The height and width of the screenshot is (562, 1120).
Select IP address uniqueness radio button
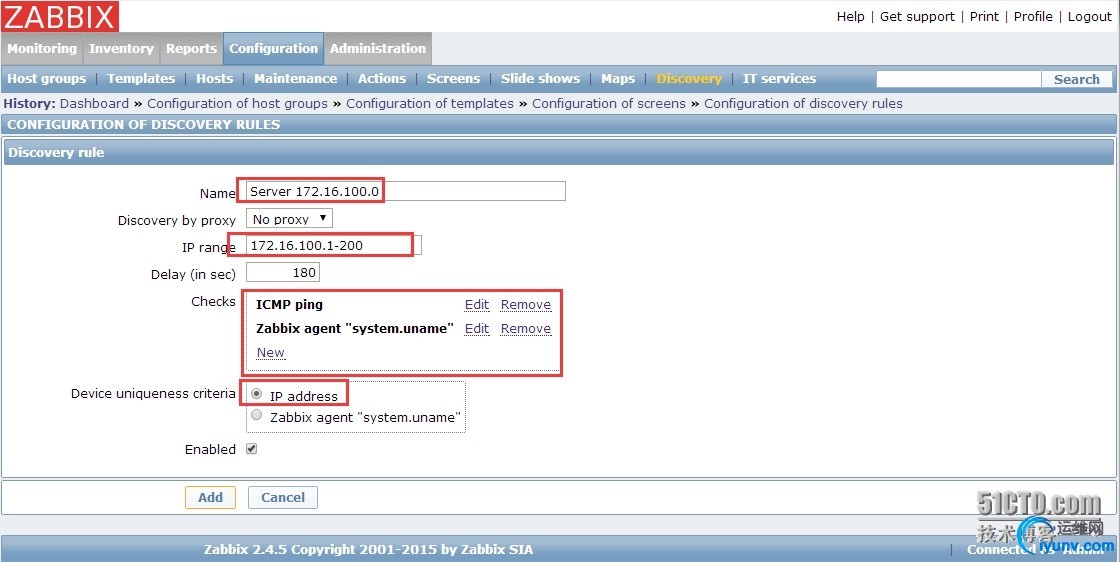coord(256,394)
